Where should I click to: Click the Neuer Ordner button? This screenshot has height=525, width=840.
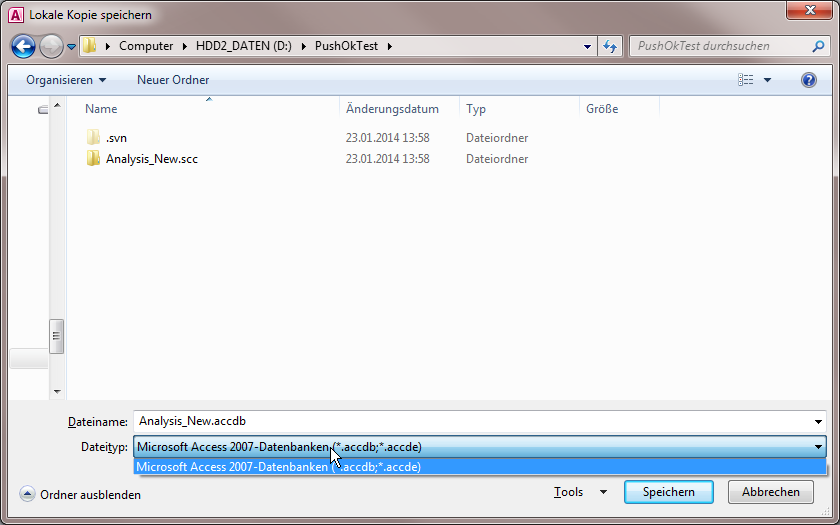[x=173, y=80]
